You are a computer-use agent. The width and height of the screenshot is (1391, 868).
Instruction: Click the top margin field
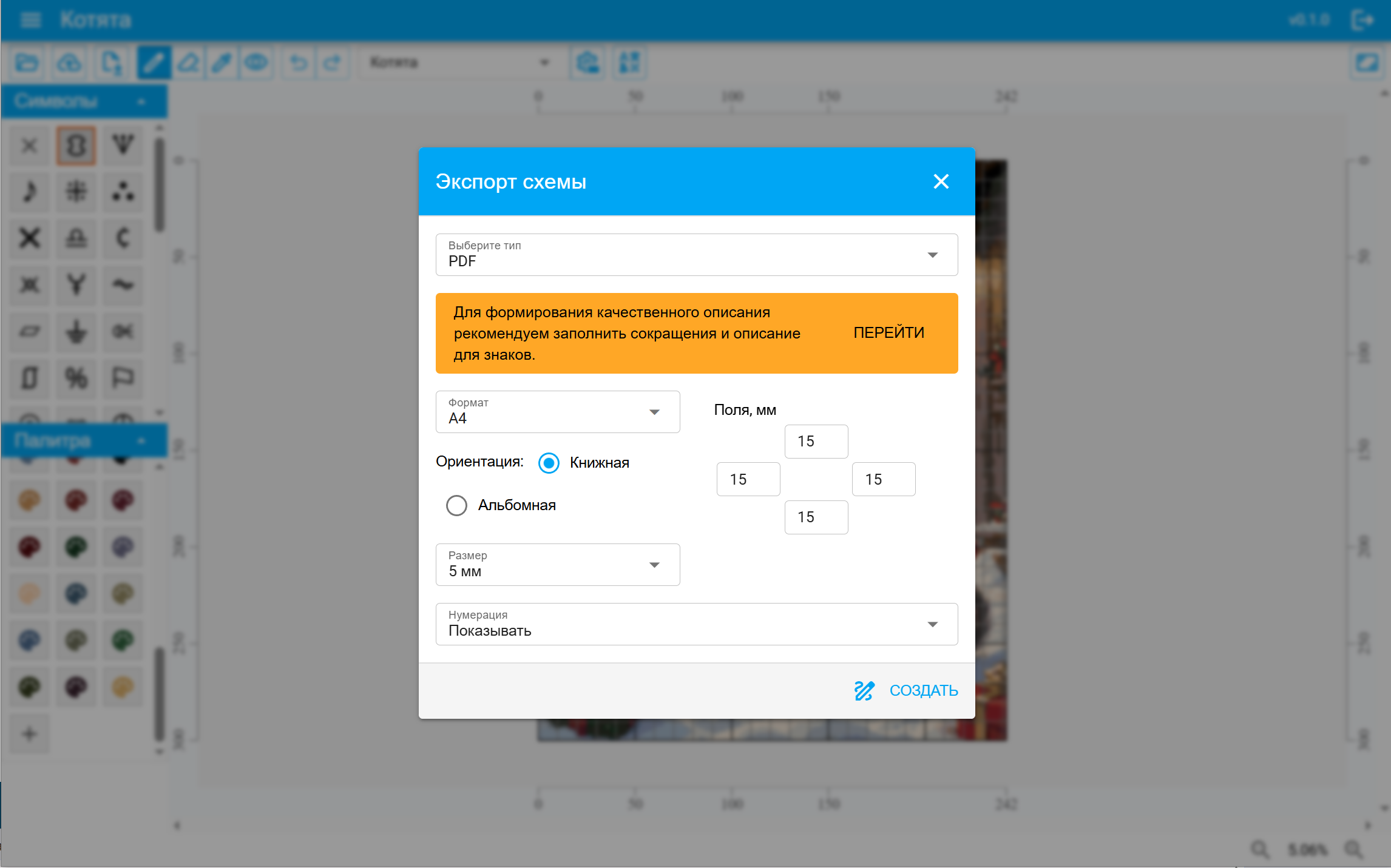(x=816, y=442)
